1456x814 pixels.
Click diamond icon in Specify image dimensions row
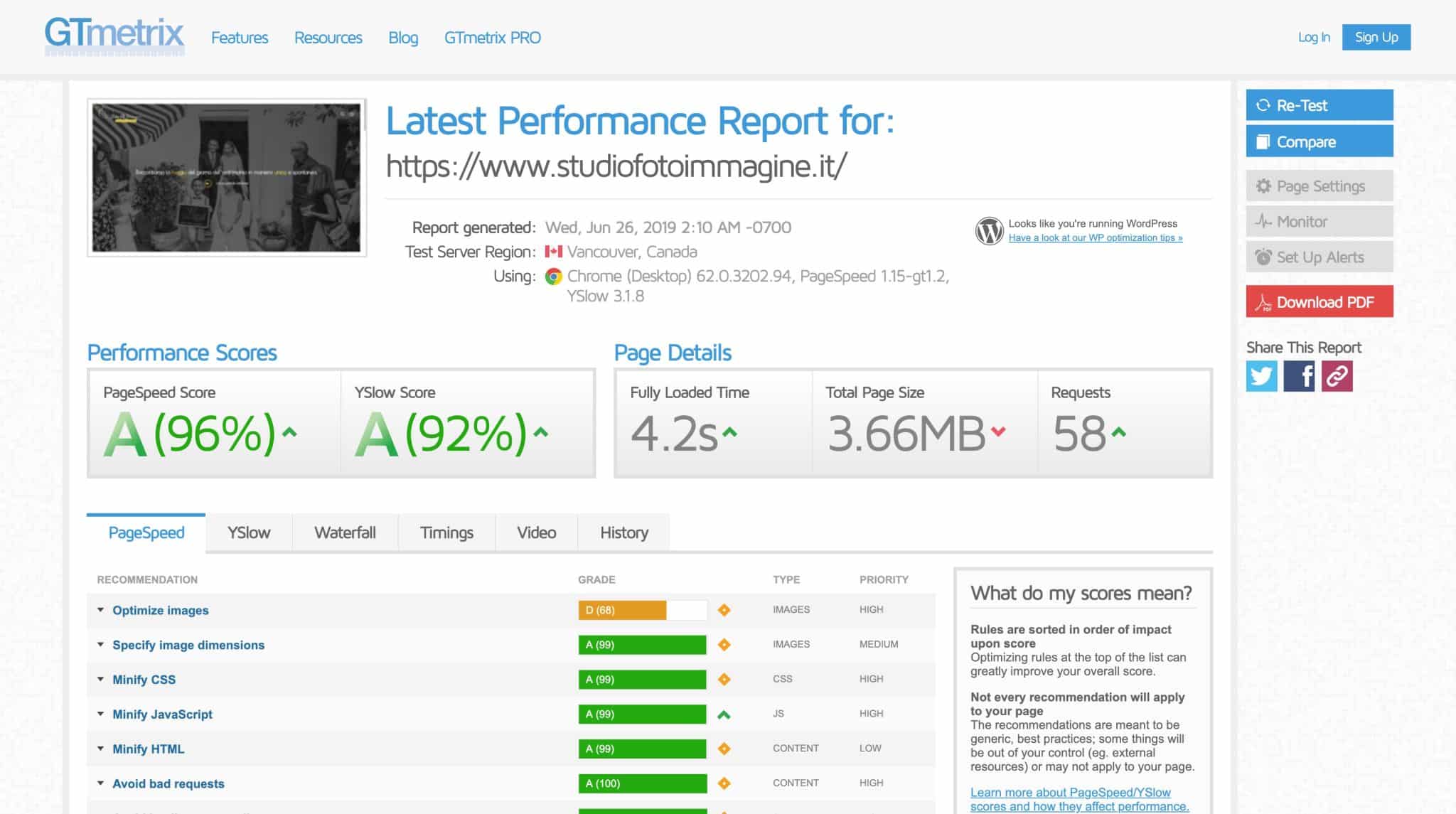click(724, 645)
